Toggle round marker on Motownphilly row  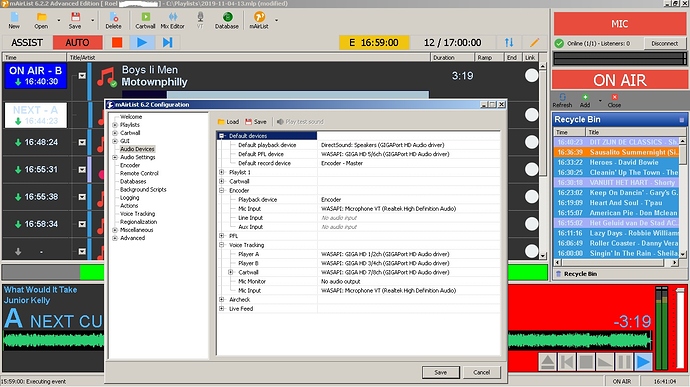(x=532, y=76)
